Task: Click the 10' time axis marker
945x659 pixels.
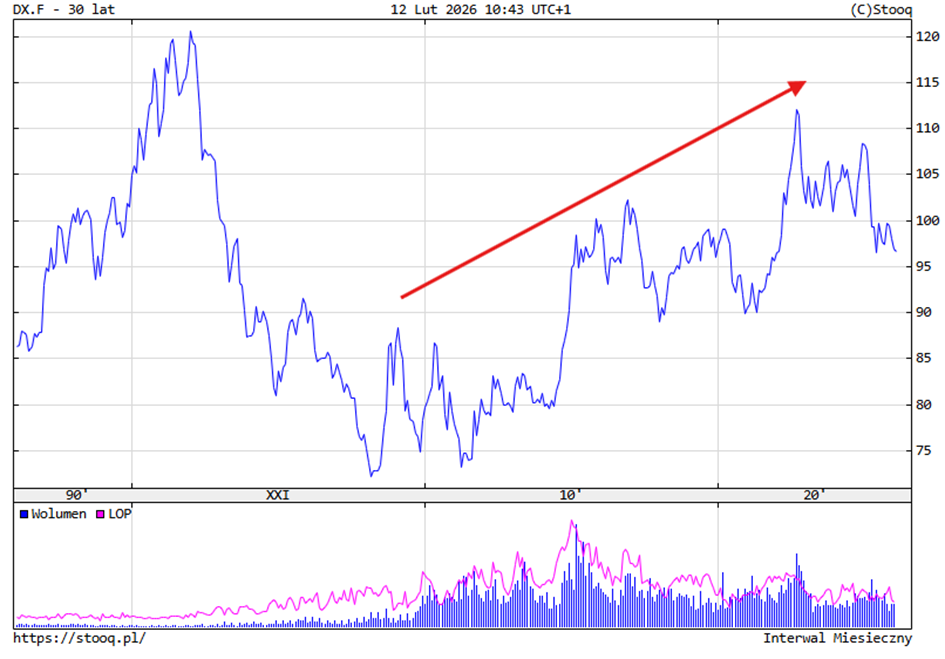Action: 570,495
